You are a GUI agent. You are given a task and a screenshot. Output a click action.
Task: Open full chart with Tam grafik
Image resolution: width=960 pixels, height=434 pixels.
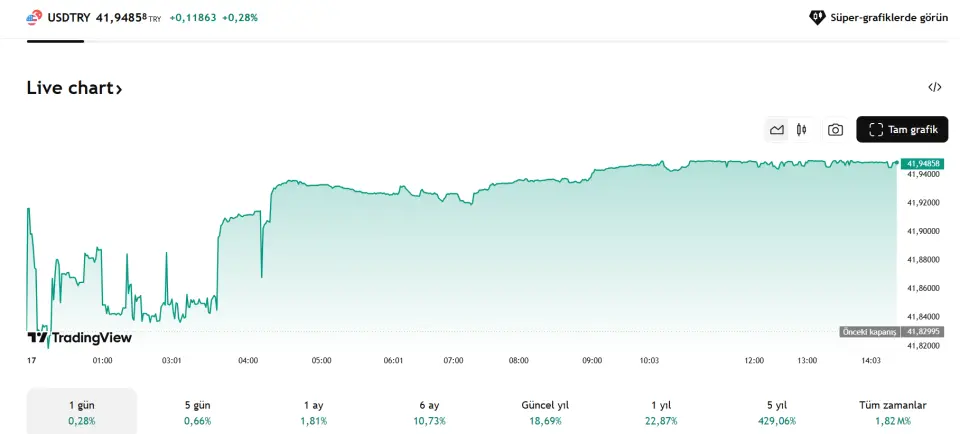tap(902, 130)
